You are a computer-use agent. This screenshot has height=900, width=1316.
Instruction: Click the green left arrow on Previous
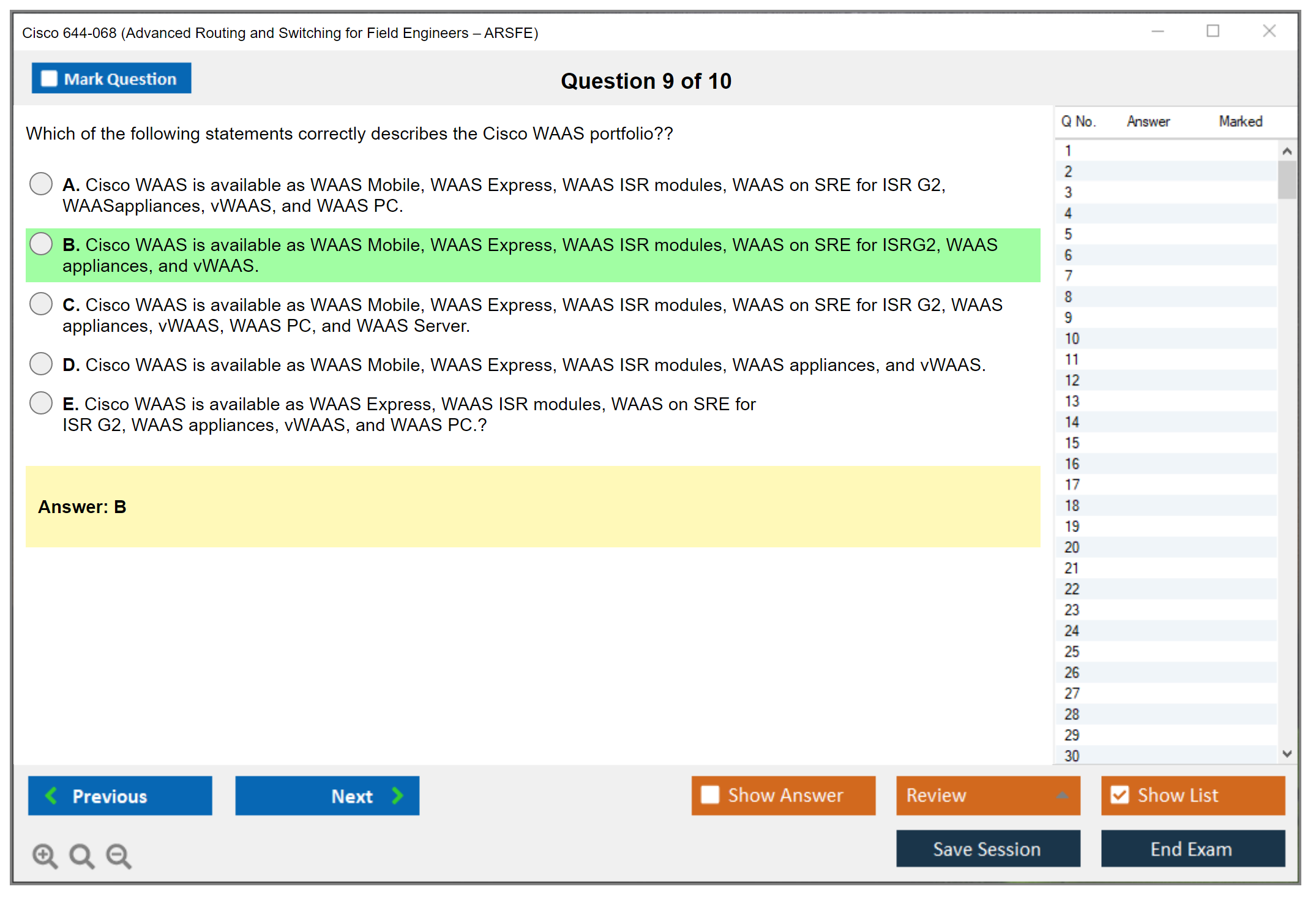point(51,795)
